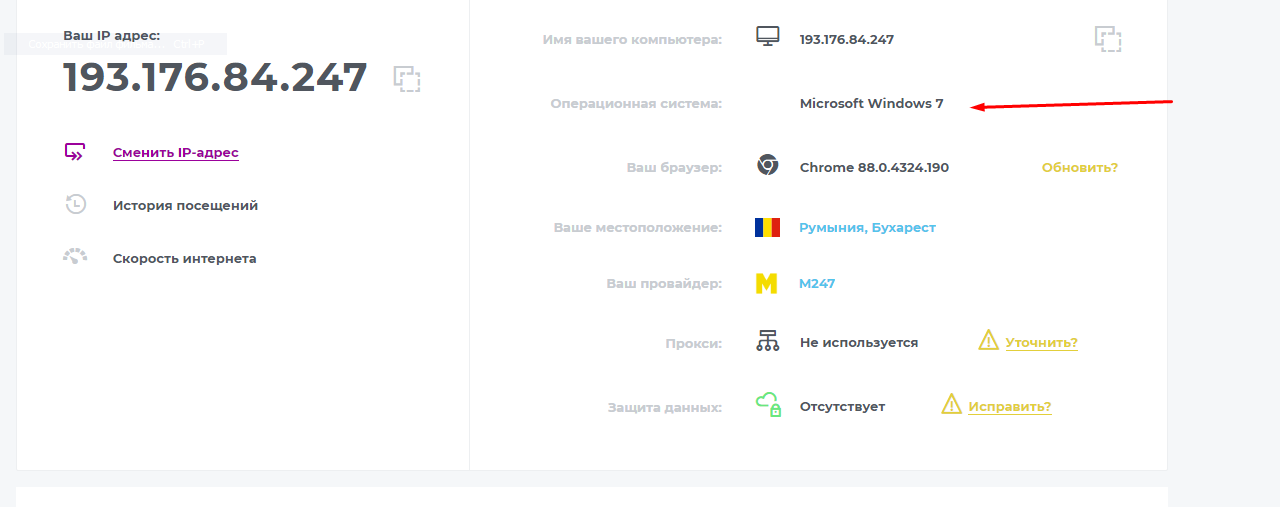Click the Romanian flag icon
The width and height of the screenshot is (1280, 507).
[x=767, y=227]
